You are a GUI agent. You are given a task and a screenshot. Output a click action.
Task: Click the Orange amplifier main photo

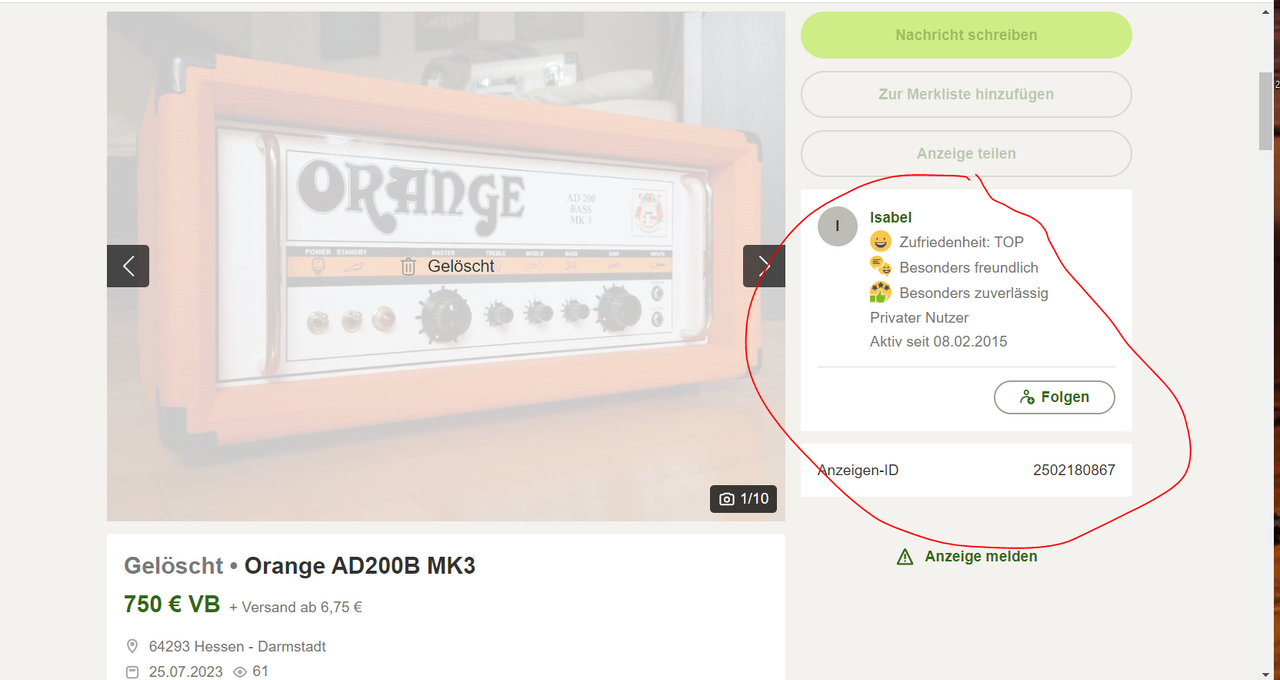pos(446,266)
